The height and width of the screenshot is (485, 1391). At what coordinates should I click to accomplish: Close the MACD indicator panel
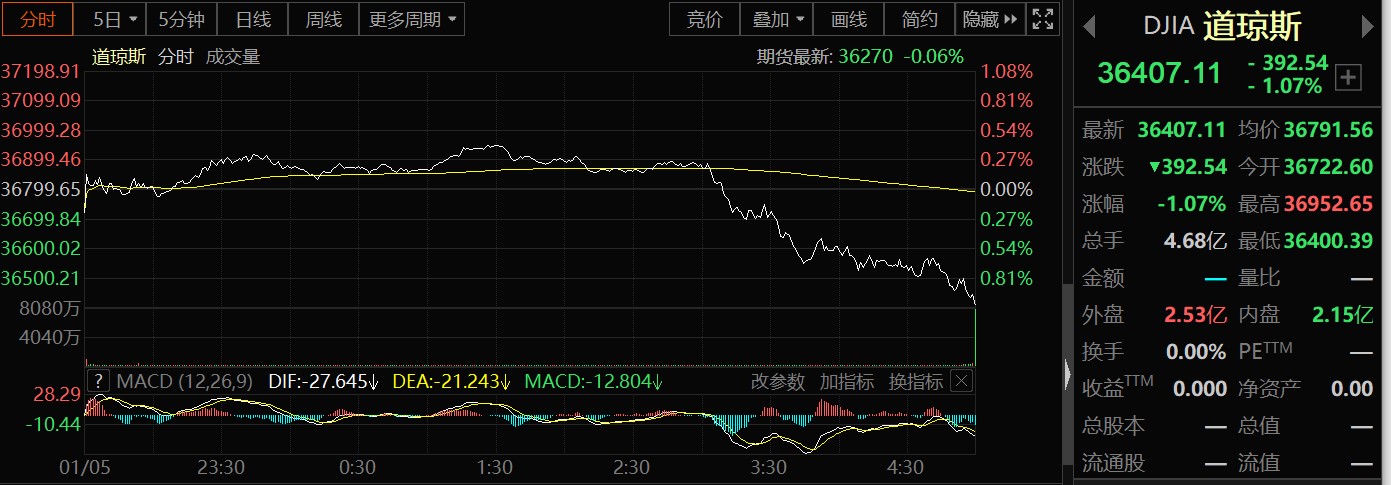click(x=960, y=381)
